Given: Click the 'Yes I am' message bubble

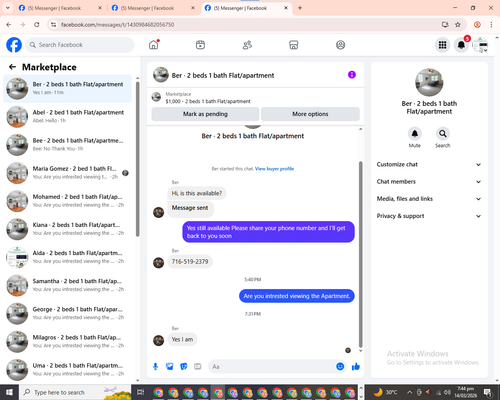Looking at the screenshot, I should [x=182, y=339].
